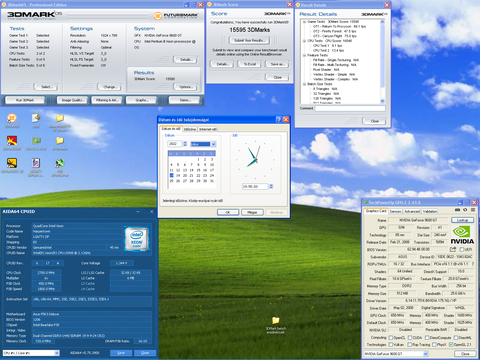
Task: Click the Save button in AIDA64 CPUID
Action: (121, 353)
